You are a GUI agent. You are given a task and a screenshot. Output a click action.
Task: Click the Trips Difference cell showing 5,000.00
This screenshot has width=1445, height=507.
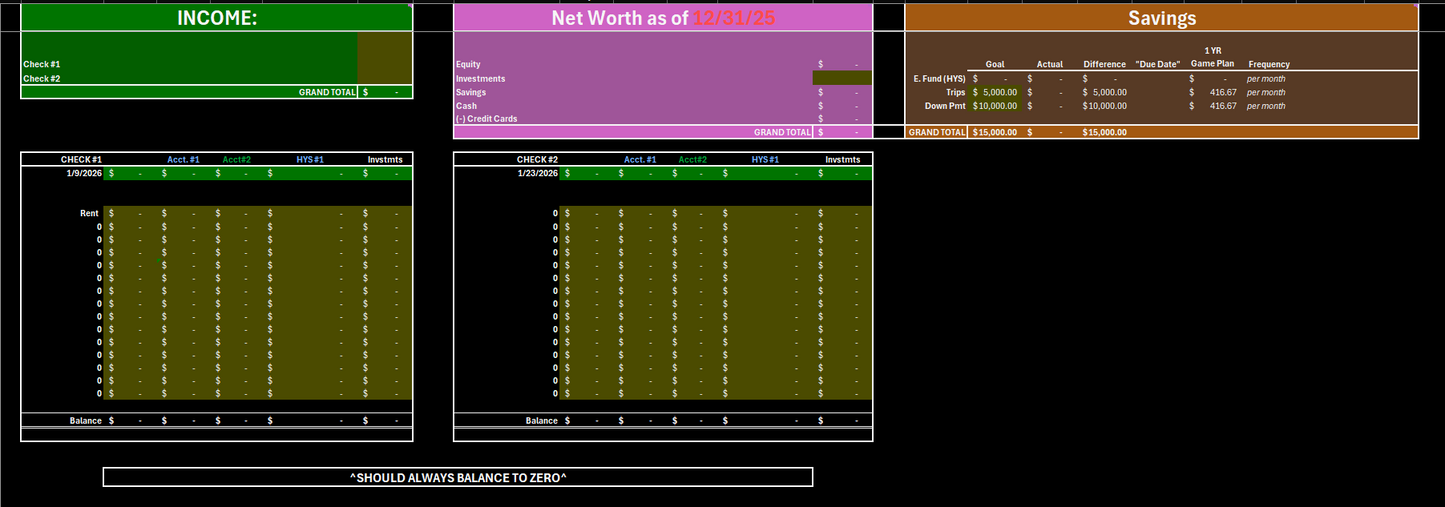(1104, 92)
